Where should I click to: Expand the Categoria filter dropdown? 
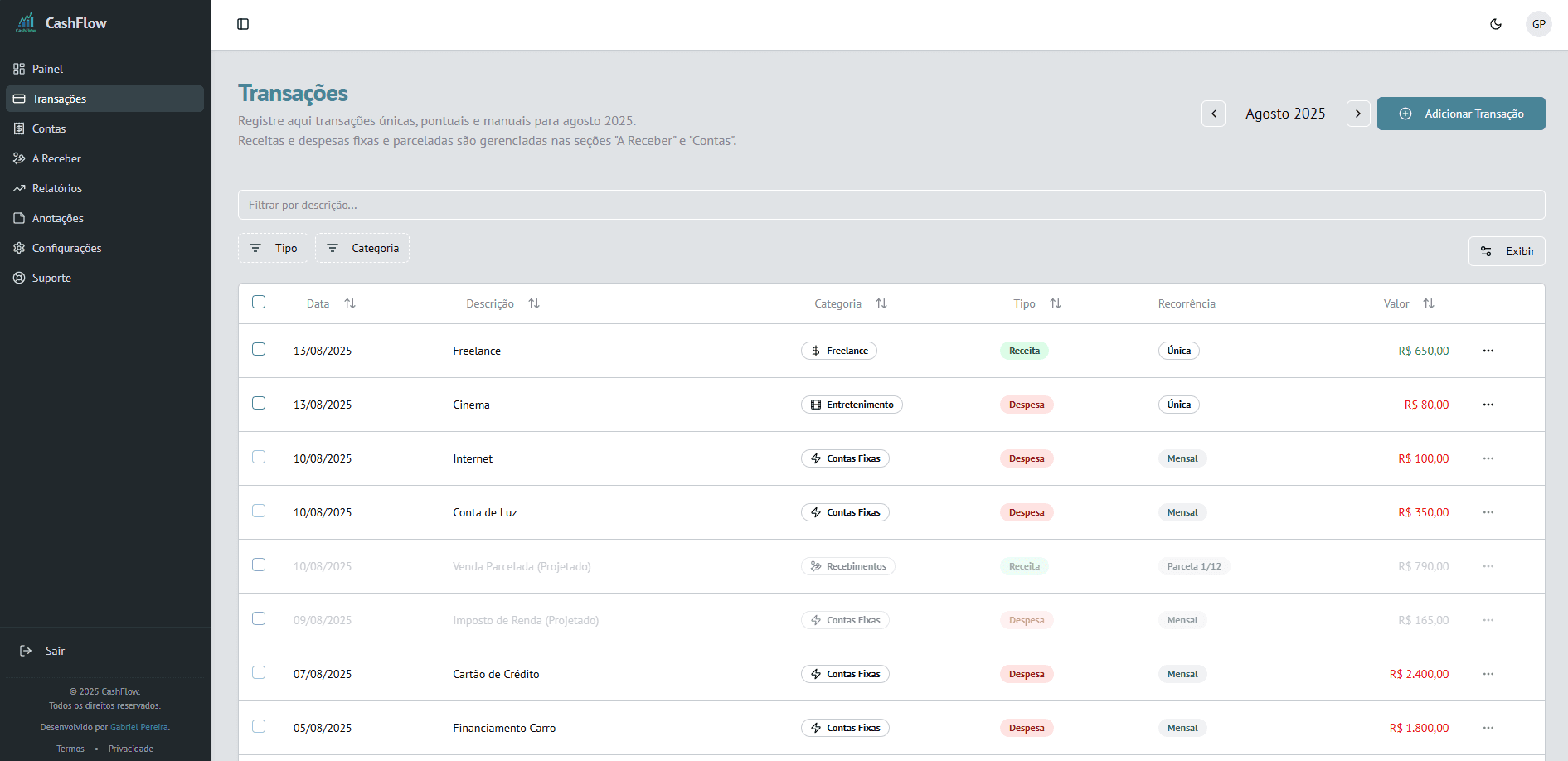[x=362, y=248]
